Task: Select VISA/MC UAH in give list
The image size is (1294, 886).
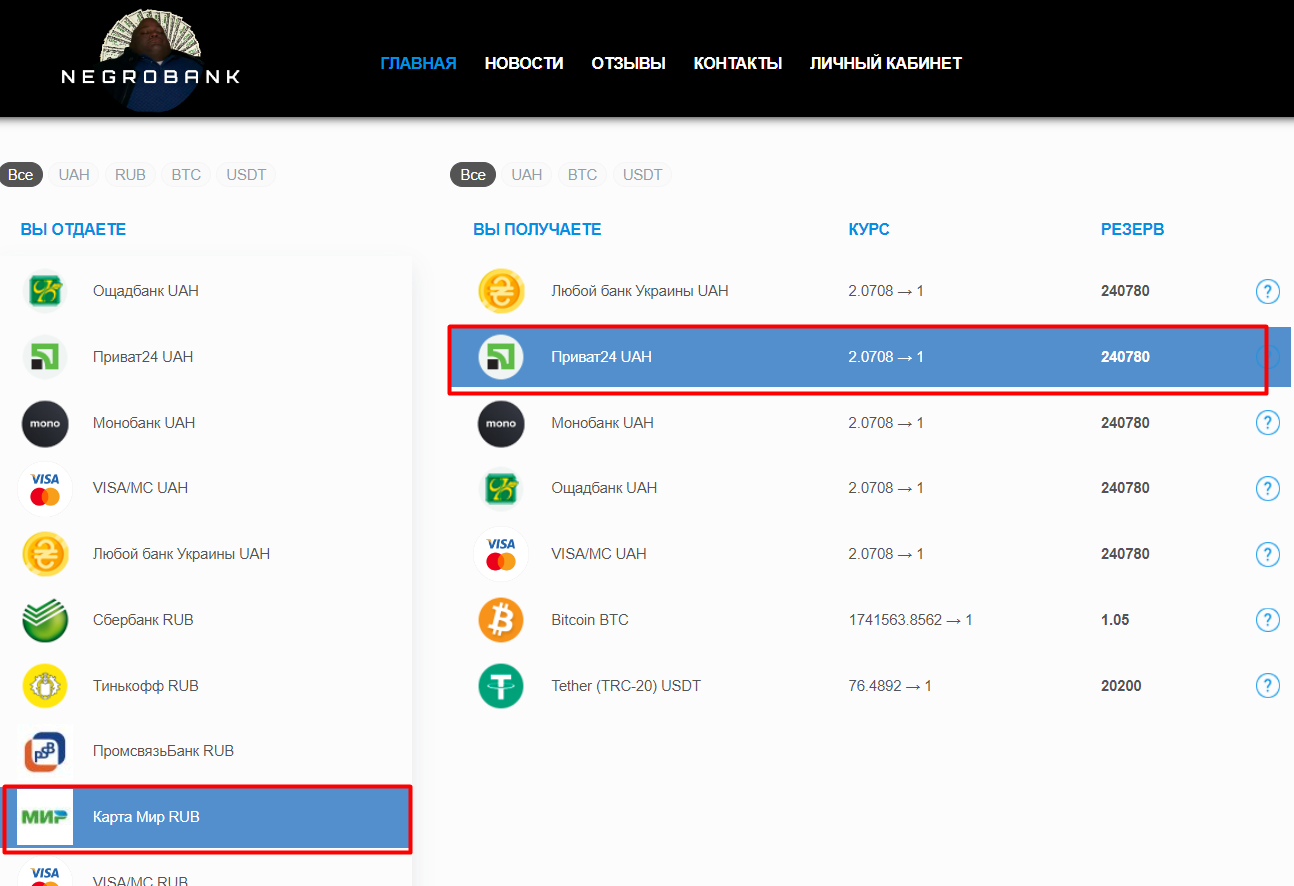Action: pos(206,488)
